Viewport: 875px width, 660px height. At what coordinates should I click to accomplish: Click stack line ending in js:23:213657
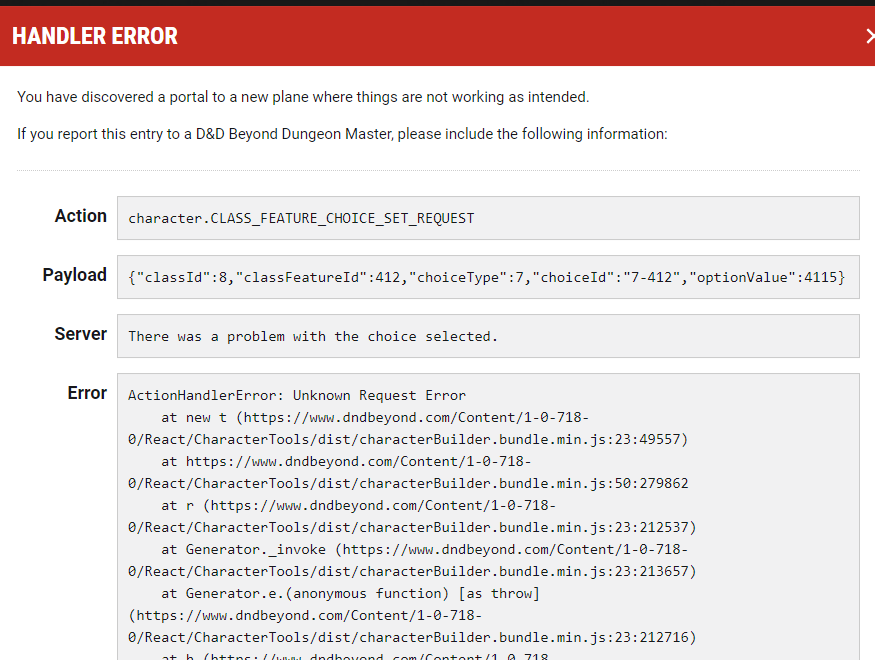pos(412,572)
